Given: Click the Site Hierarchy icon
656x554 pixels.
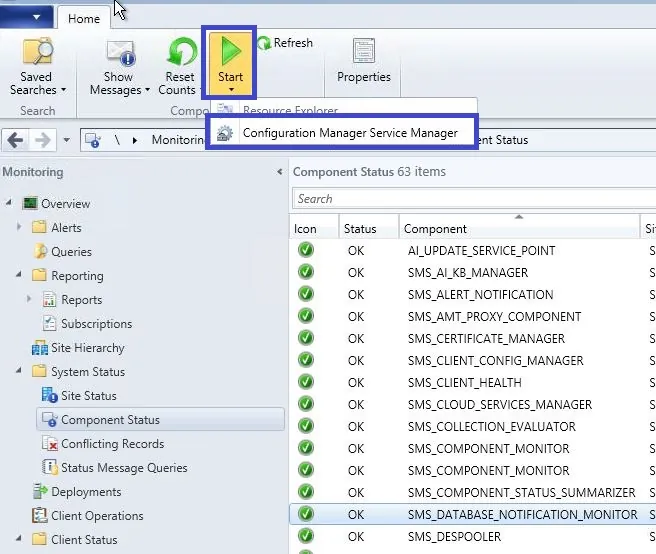Looking at the screenshot, I should click(40, 347).
